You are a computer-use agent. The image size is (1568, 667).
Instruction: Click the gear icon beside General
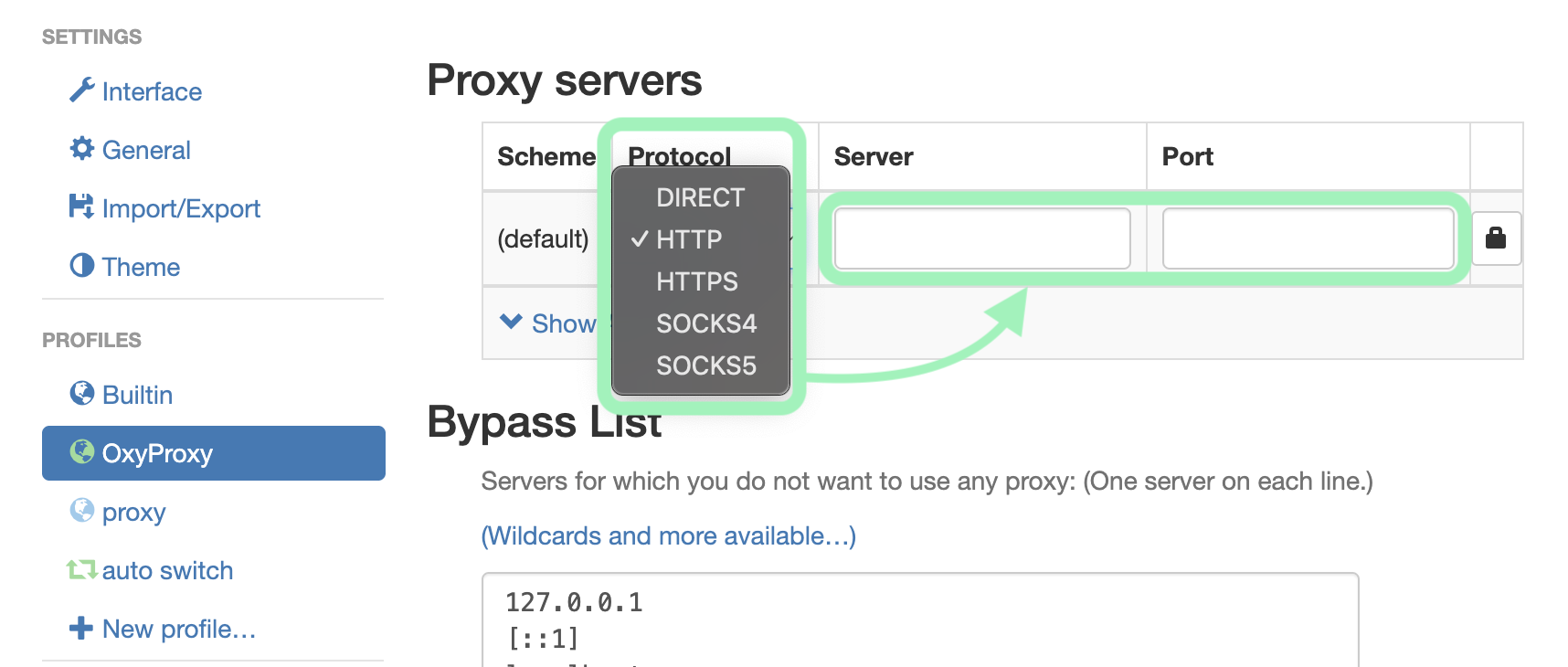tap(81, 149)
